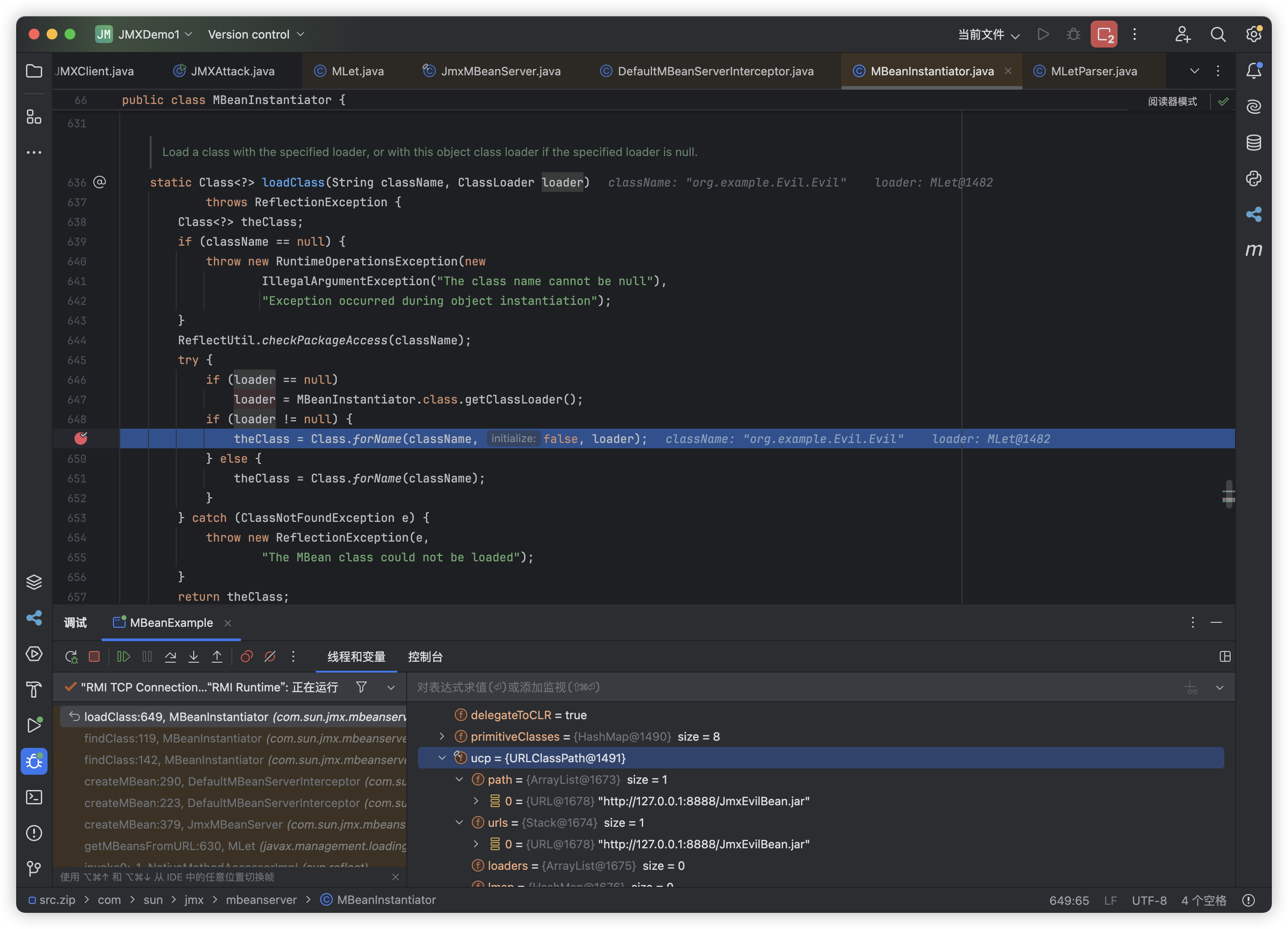This screenshot has height=929, width=1288.
Task: Open the Version control dropdown
Action: point(256,35)
